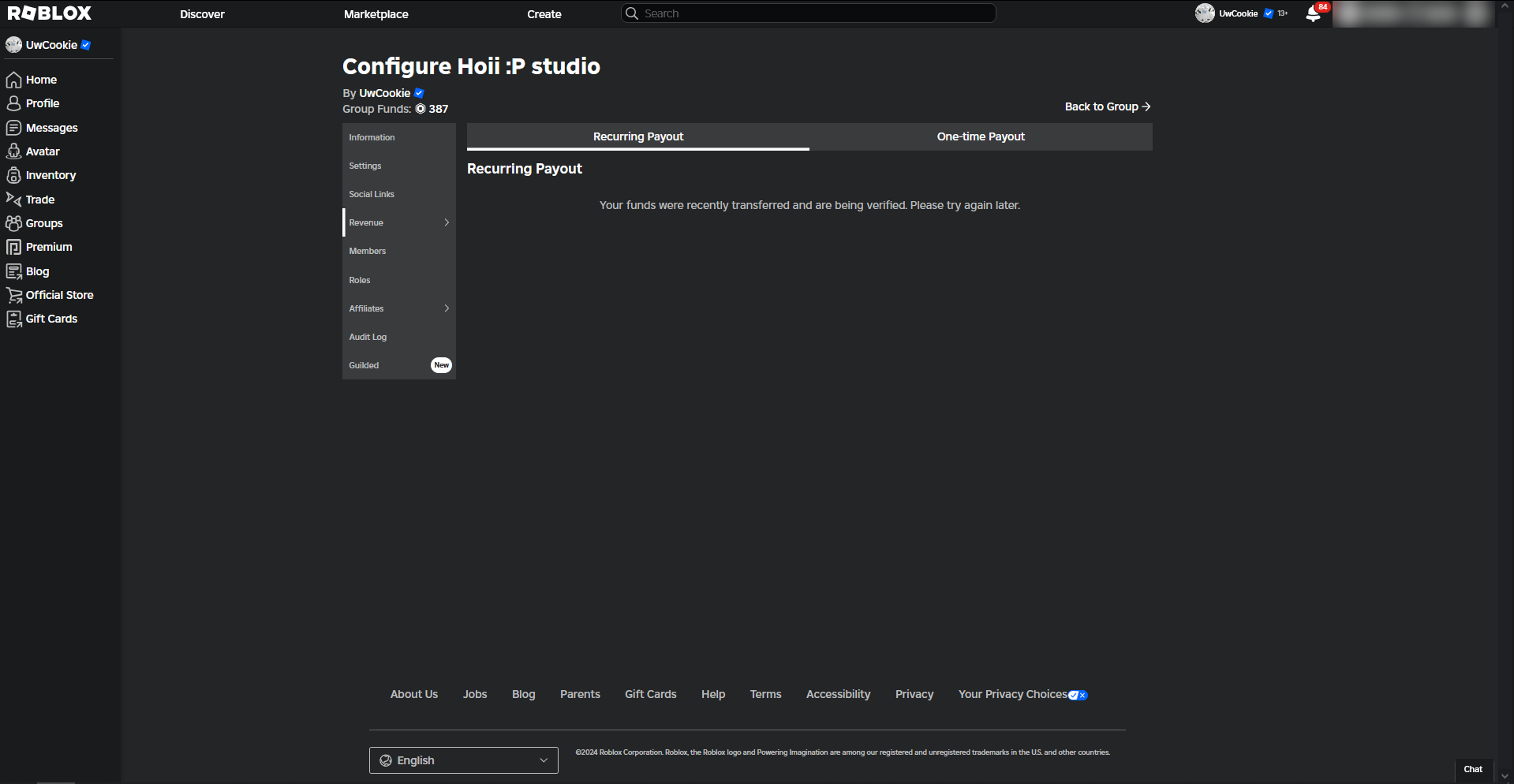
Task: Open the notifications bell
Action: 1314,14
